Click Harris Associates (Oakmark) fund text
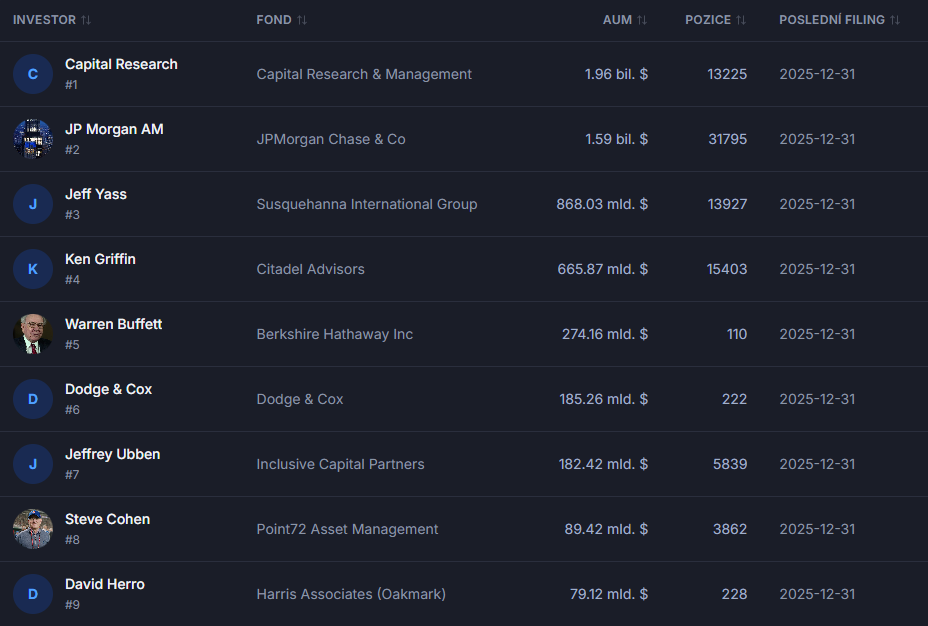The image size is (928, 626). click(x=351, y=594)
